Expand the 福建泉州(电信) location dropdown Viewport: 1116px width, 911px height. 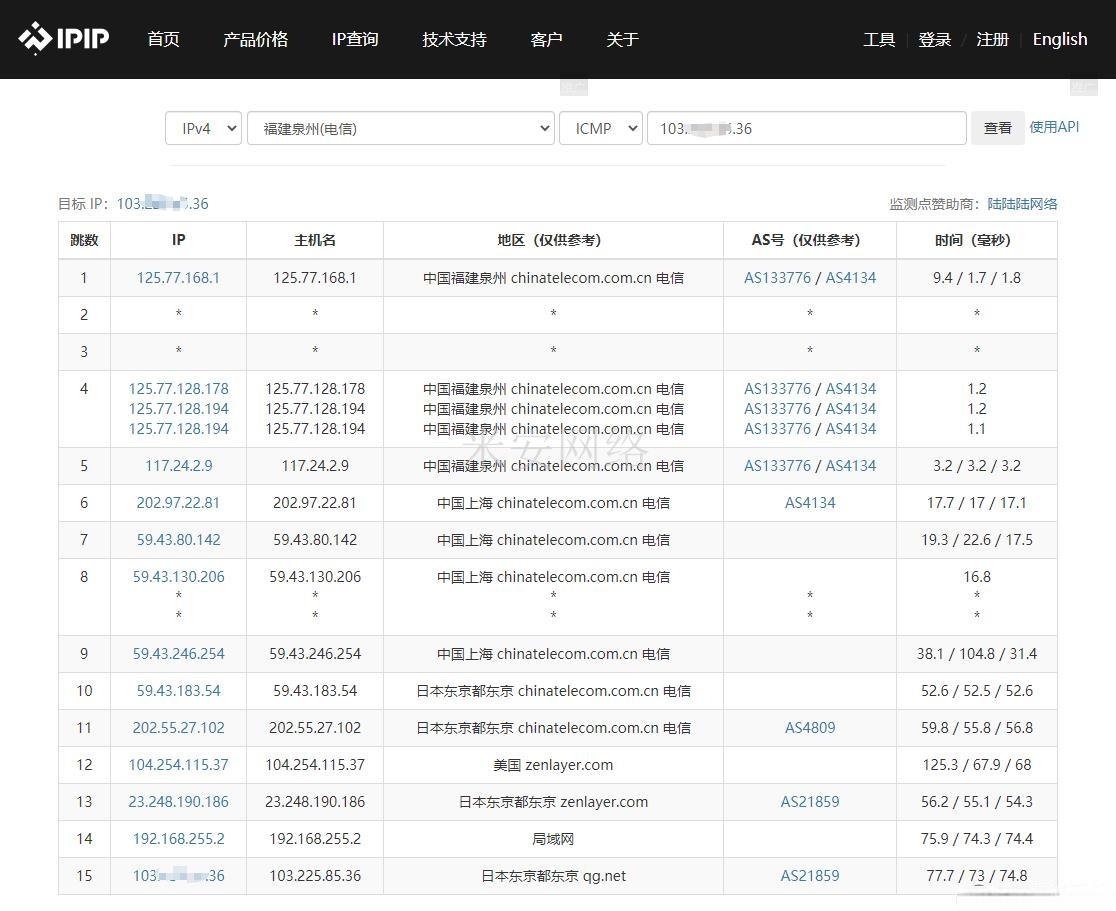[x=401, y=128]
